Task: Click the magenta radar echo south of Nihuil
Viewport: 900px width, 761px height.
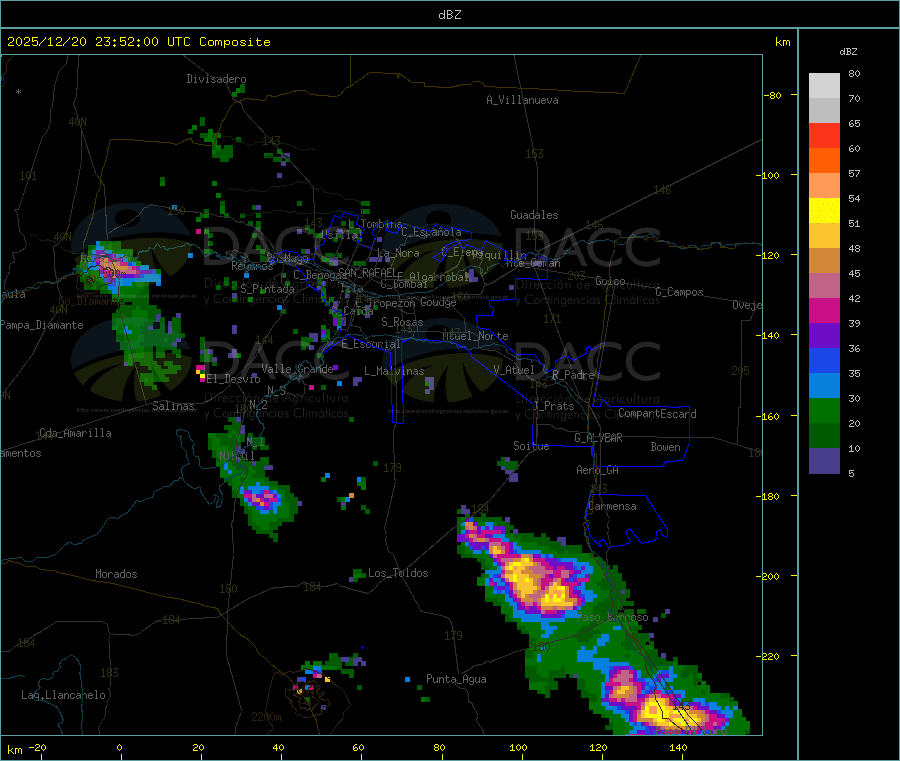Action: 261,498
